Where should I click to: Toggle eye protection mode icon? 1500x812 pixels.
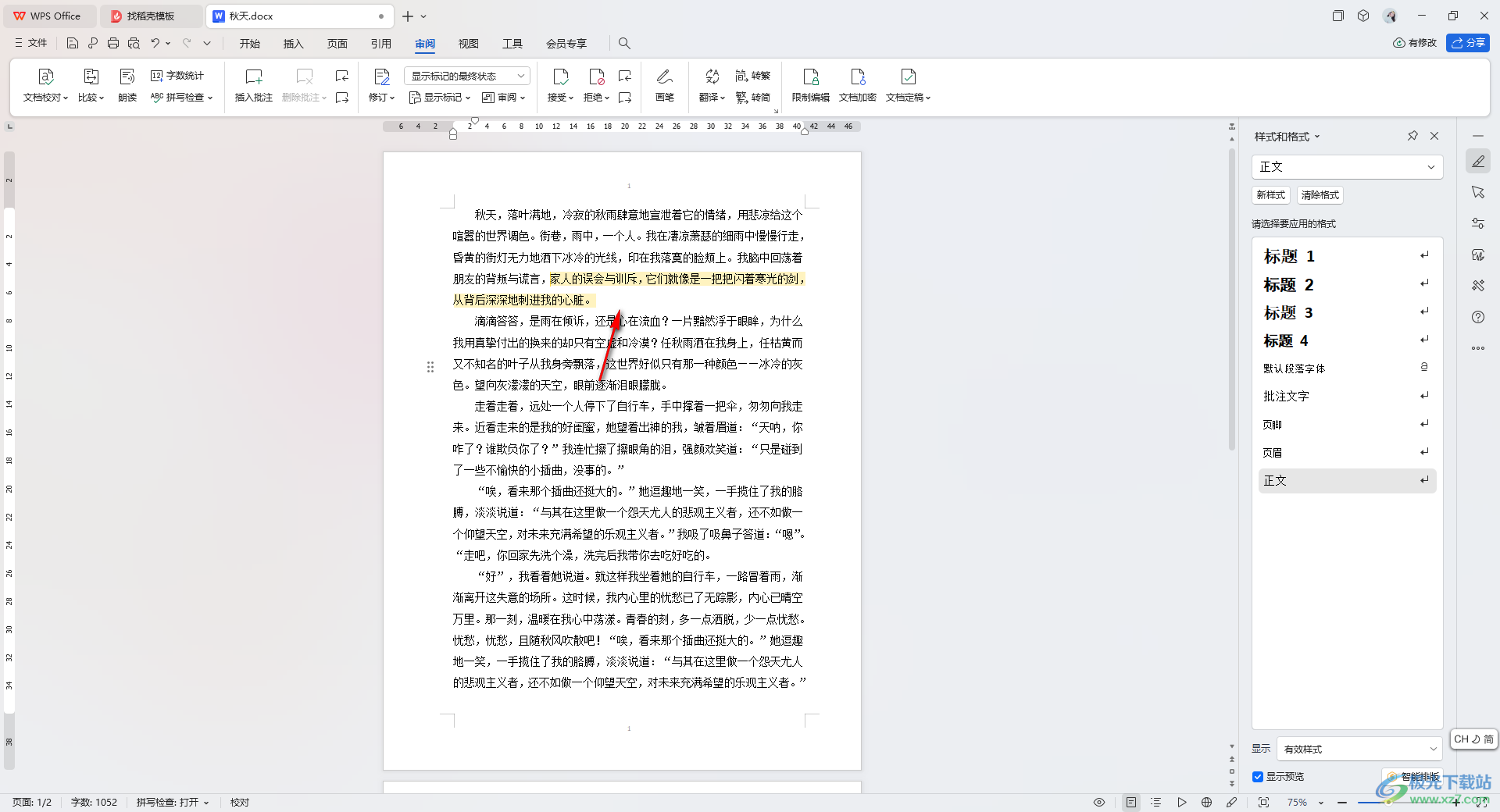tap(1099, 803)
